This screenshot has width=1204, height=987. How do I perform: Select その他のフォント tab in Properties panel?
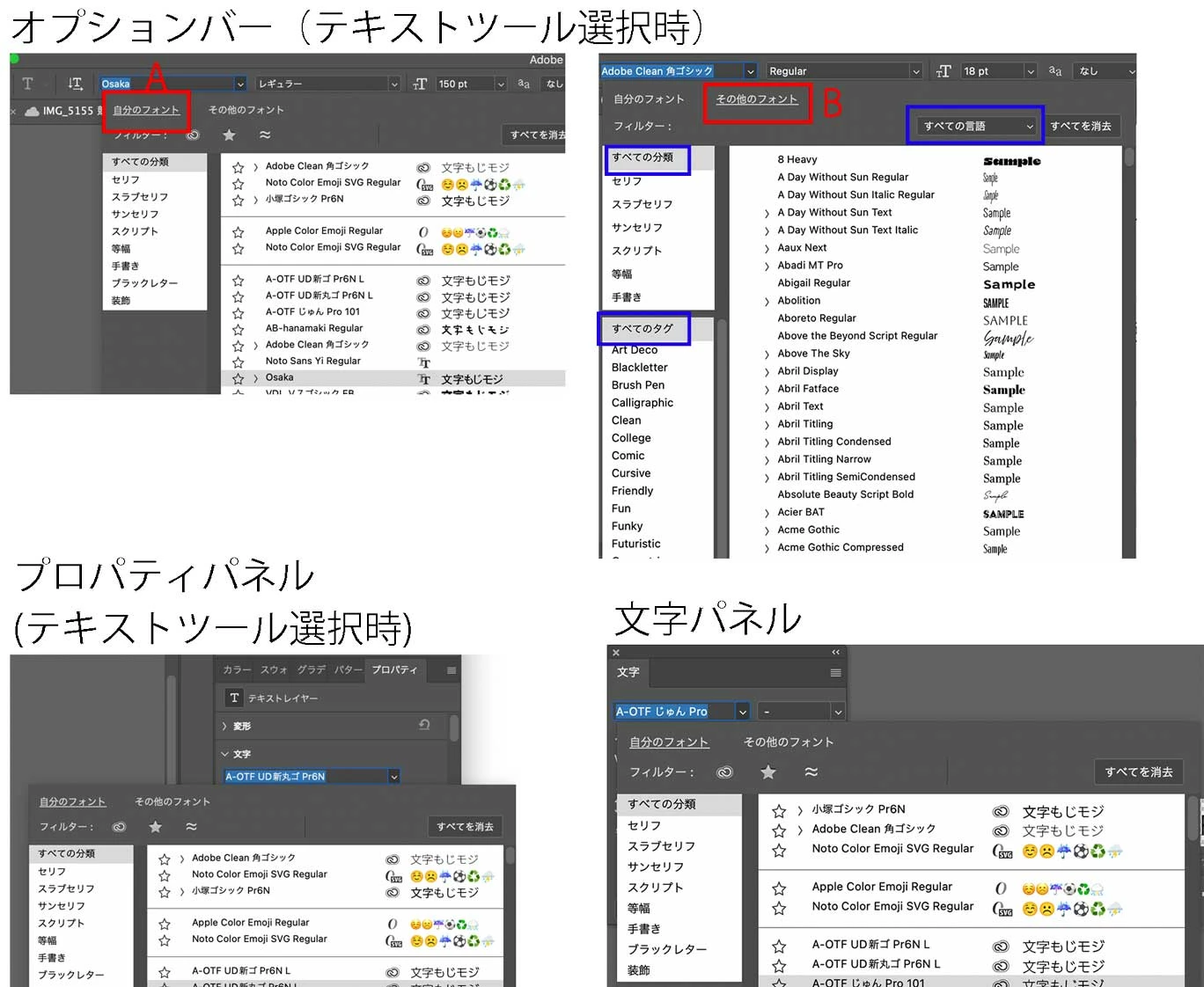point(173,801)
